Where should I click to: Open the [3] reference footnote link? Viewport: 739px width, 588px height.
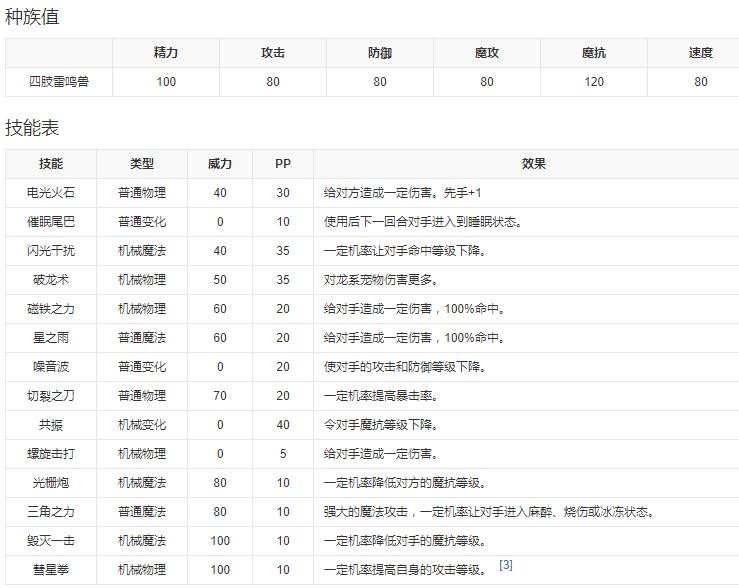tap(505, 566)
